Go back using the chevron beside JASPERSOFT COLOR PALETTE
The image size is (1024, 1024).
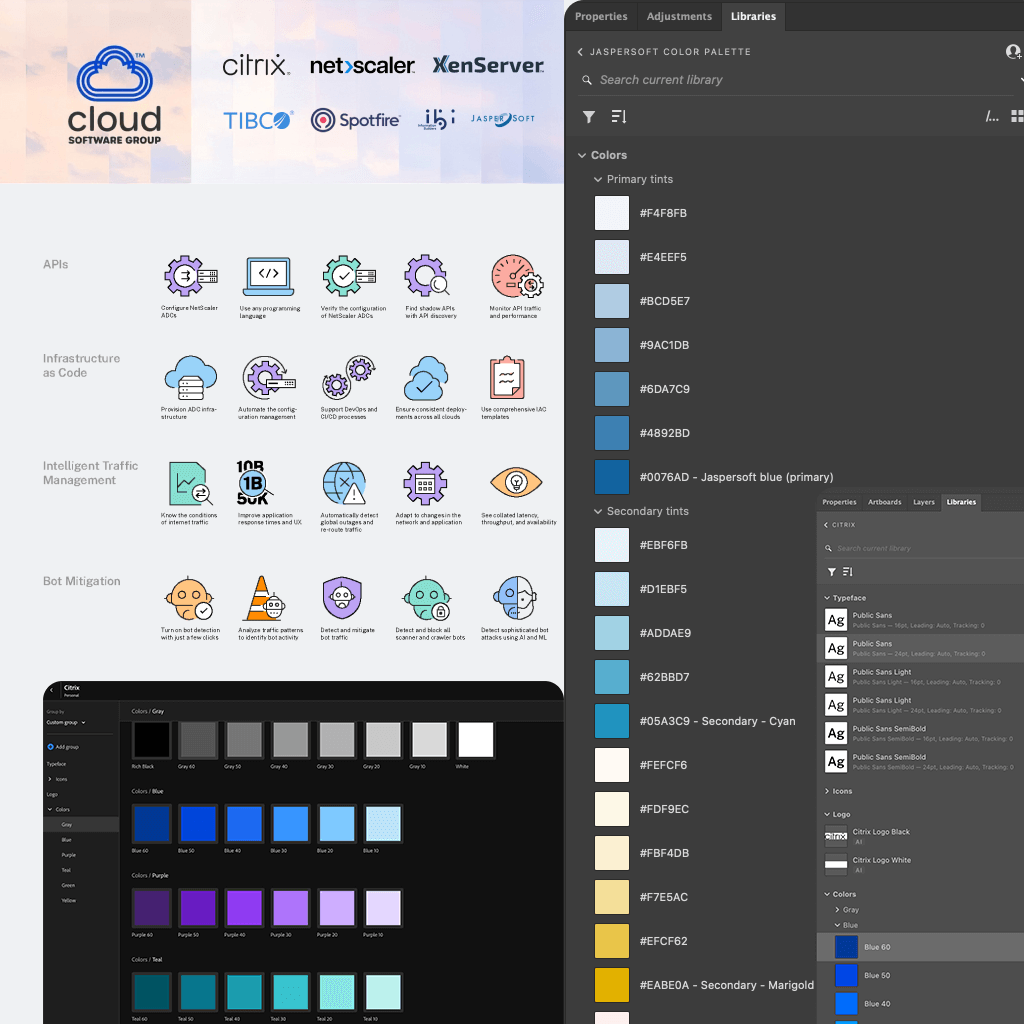tap(580, 52)
